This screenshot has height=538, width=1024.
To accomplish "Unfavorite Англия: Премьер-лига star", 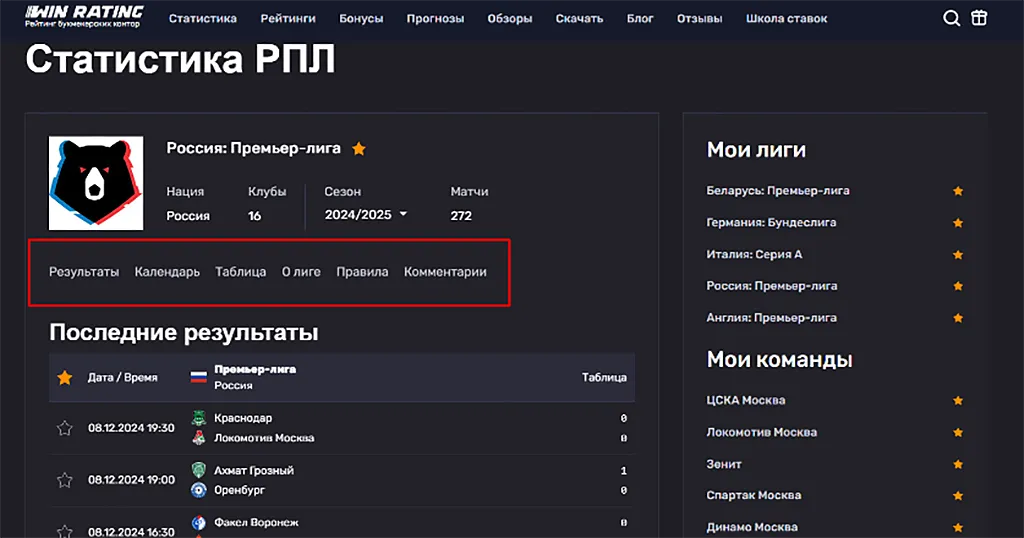I will click(958, 318).
